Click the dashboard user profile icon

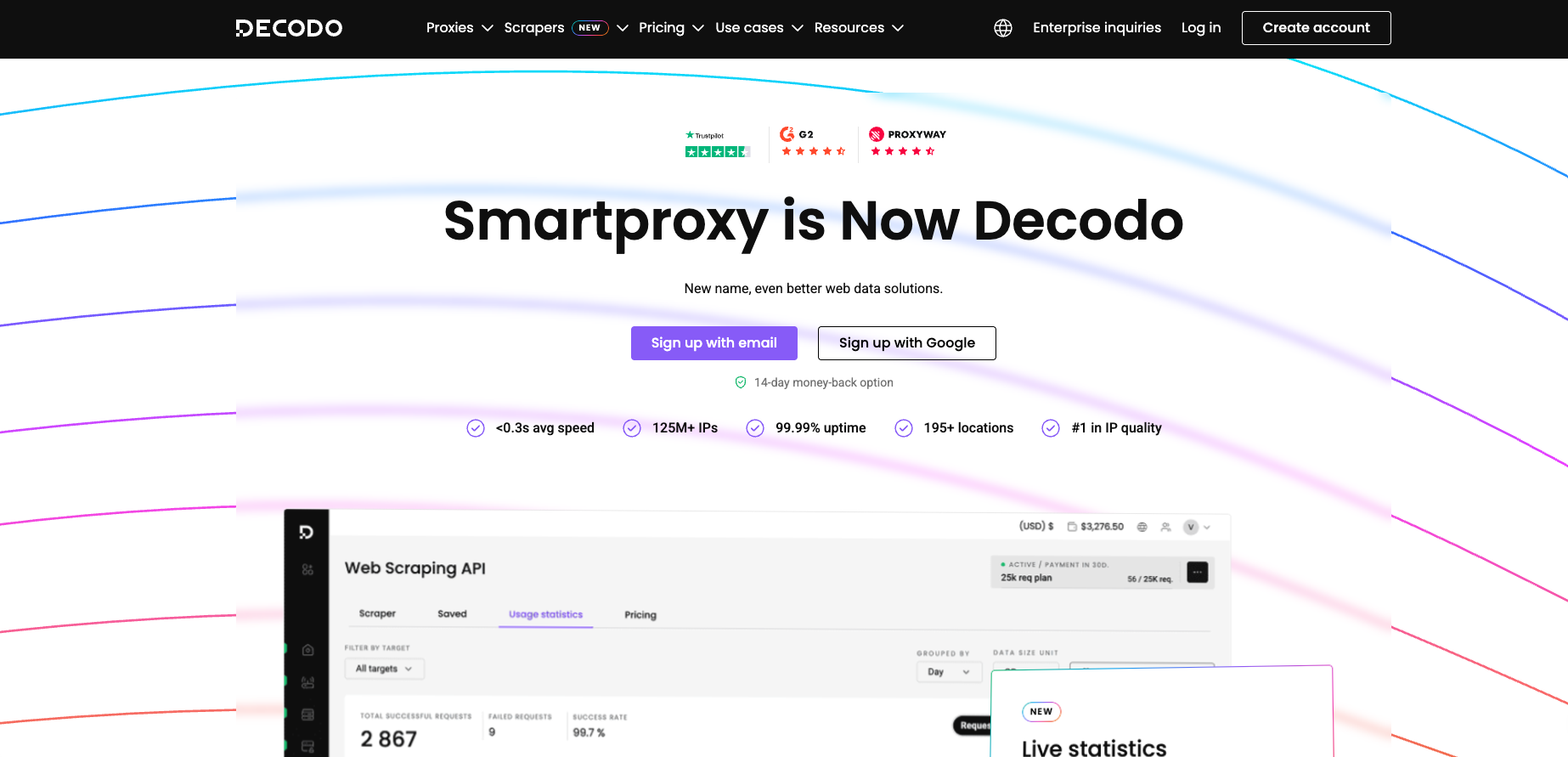[1166, 527]
